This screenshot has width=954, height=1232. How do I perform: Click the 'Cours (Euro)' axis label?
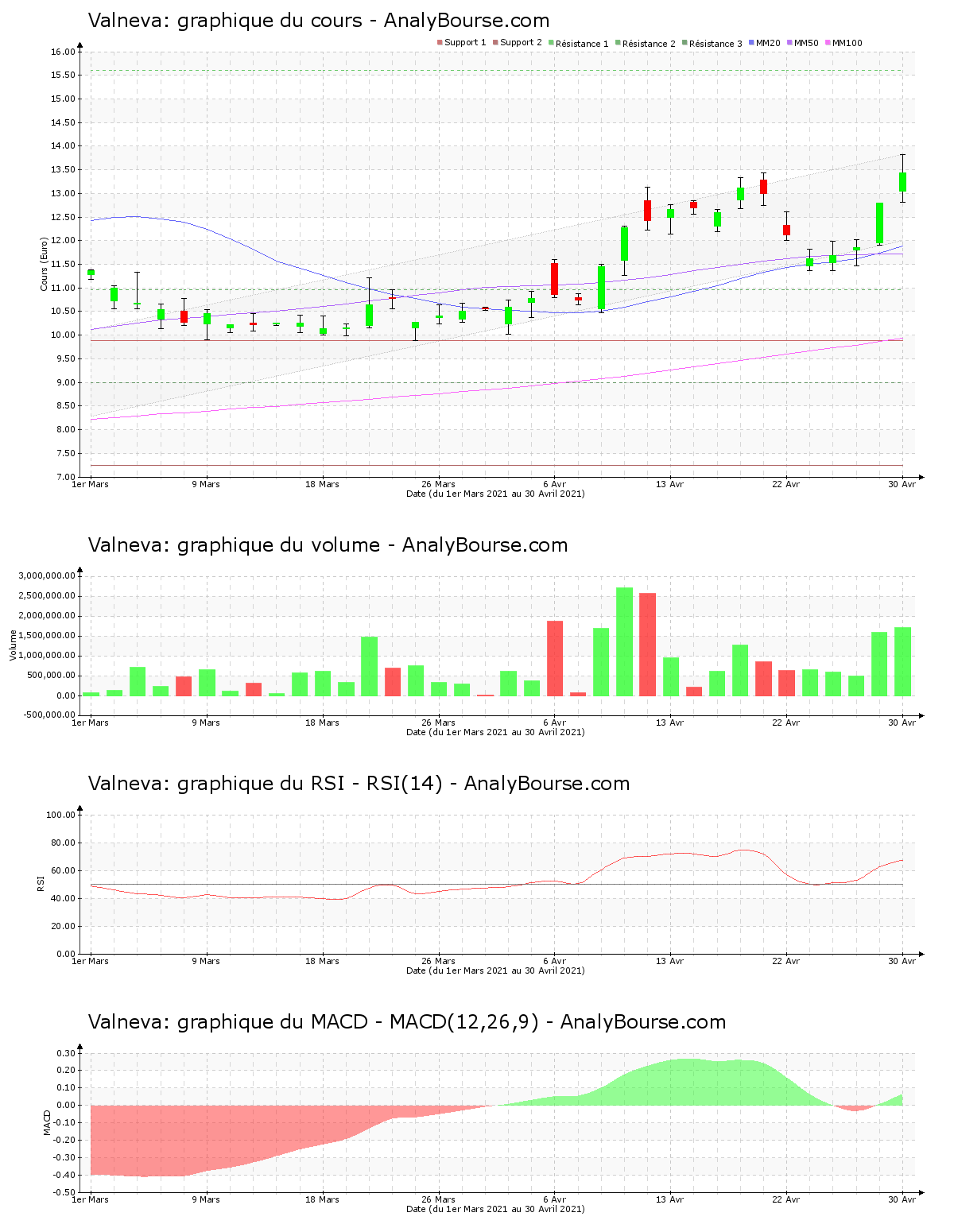[x=45, y=264]
